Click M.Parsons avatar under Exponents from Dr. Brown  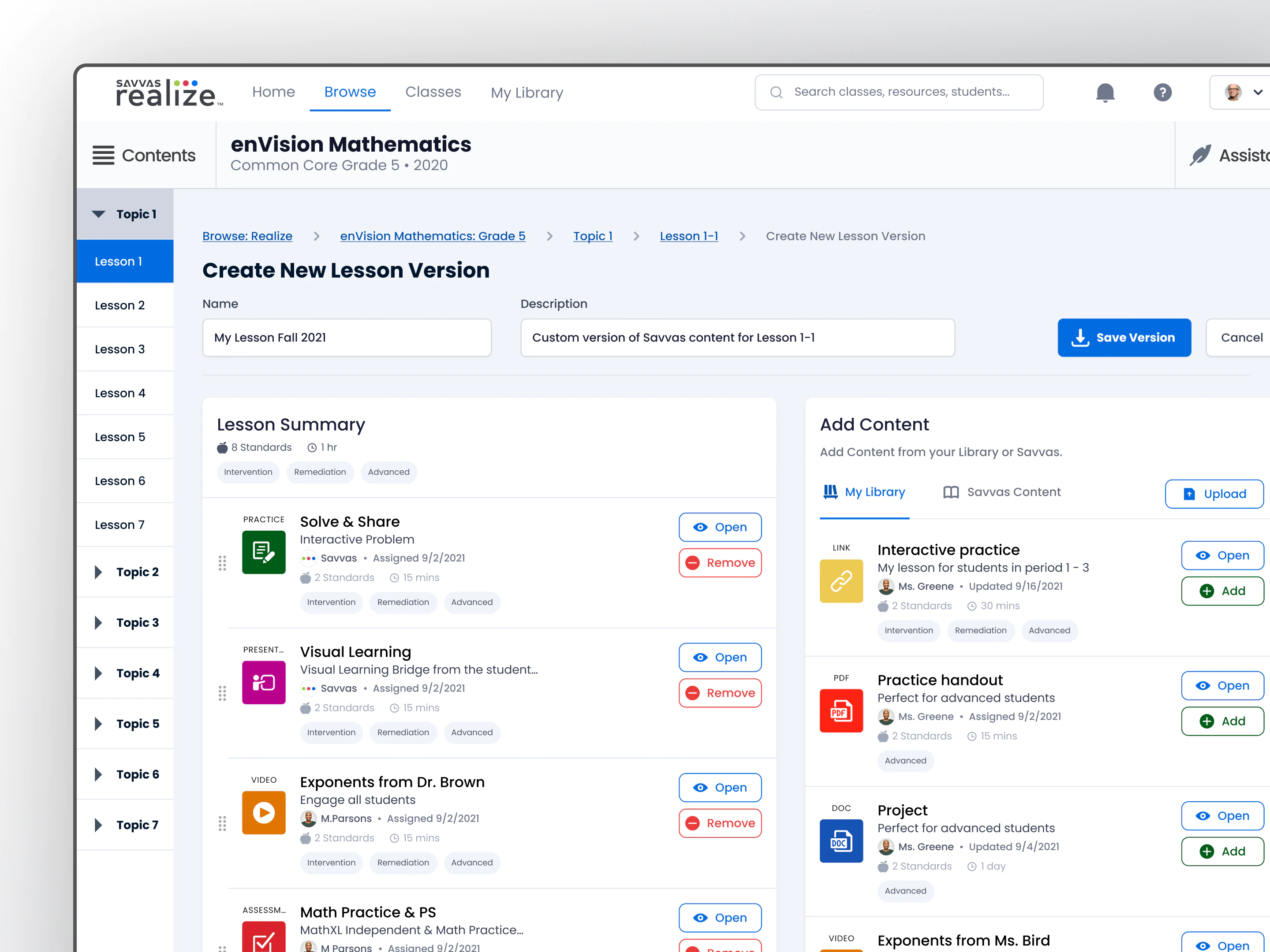pyautogui.click(x=308, y=819)
